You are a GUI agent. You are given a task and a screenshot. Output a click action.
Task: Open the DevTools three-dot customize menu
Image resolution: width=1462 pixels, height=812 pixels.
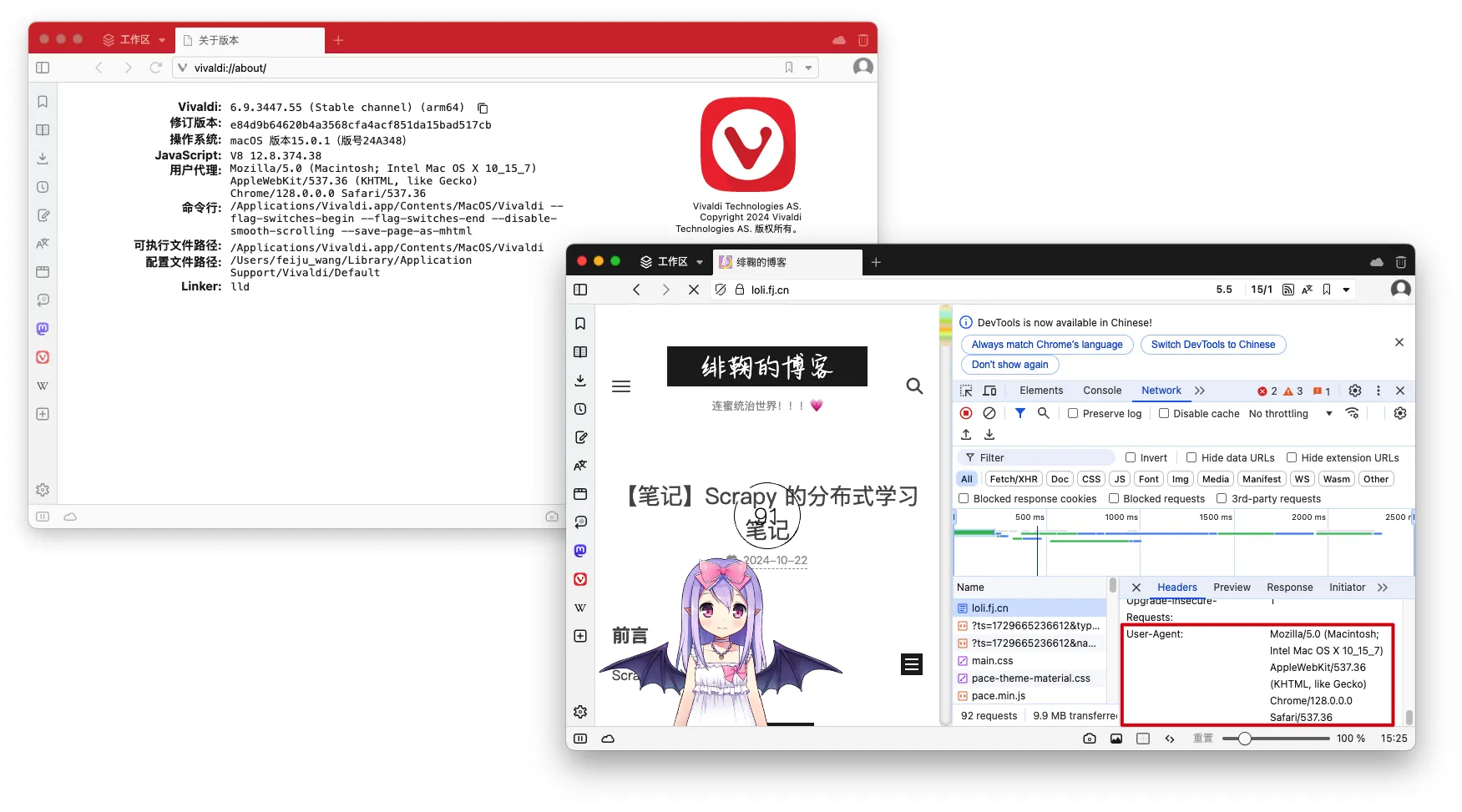(x=1379, y=391)
